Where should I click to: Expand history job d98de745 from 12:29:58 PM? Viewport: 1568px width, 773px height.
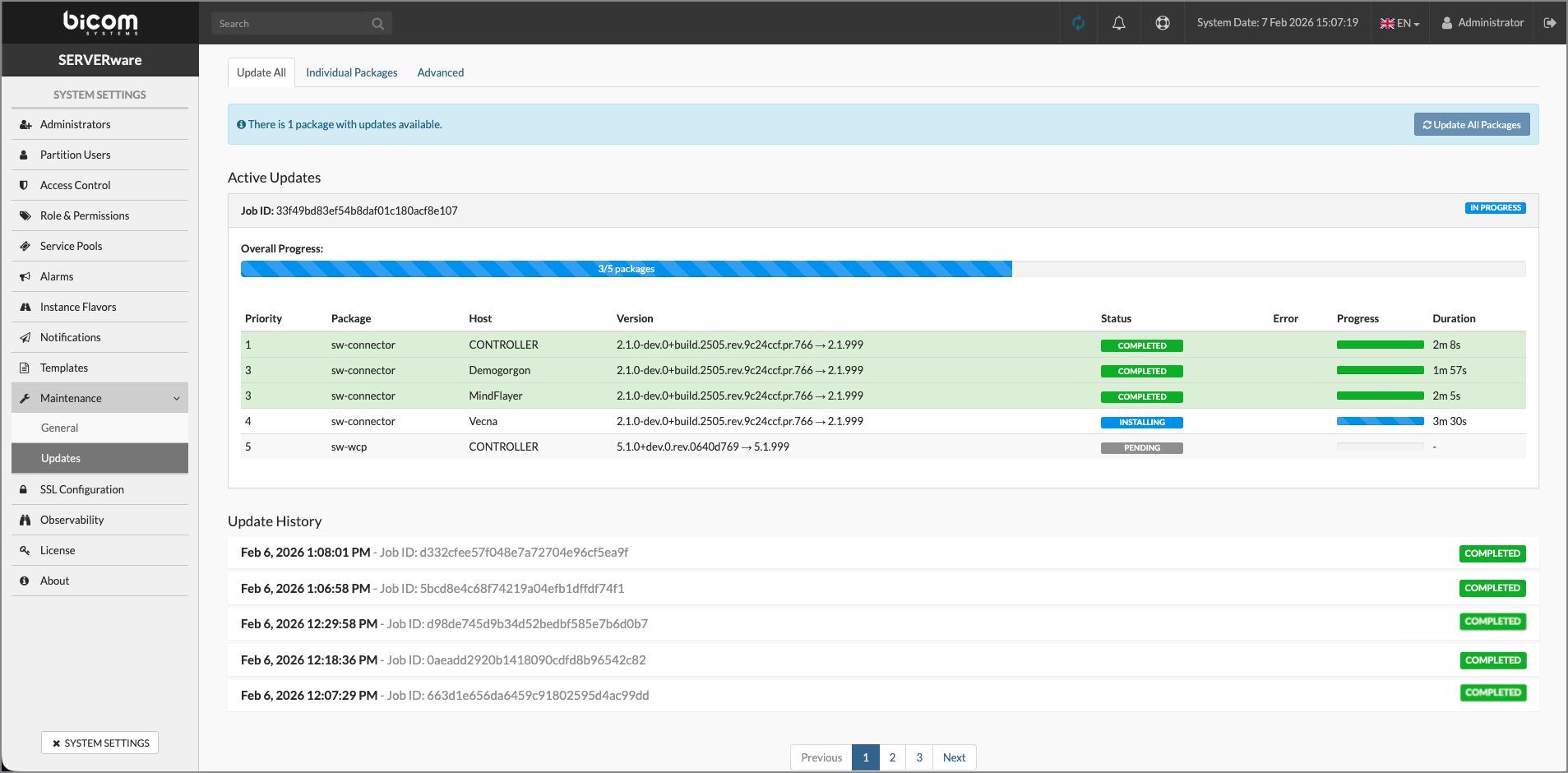point(883,624)
